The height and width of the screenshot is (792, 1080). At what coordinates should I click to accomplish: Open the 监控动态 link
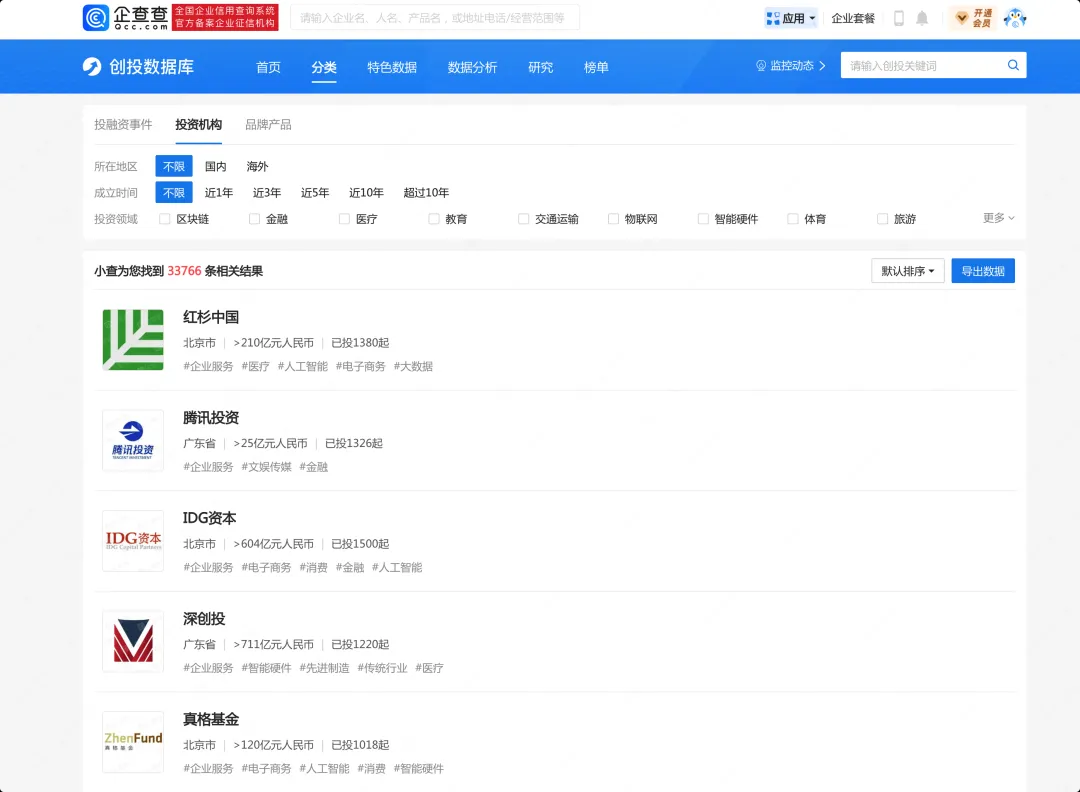[x=791, y=66]
